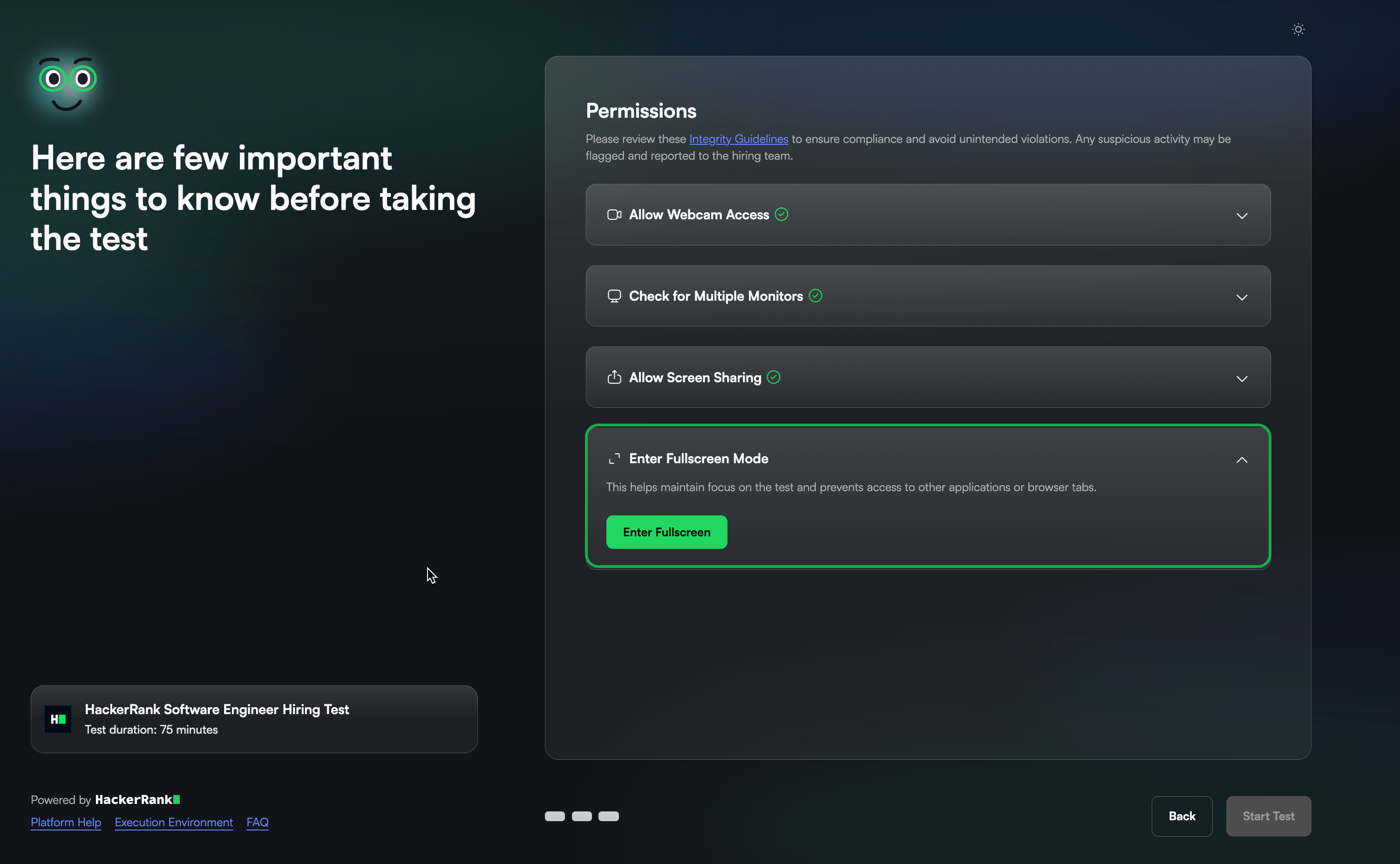The image size is (1400, 864).
Task: Click the screen sharing upload icon
Action: [x=614, y=377]
